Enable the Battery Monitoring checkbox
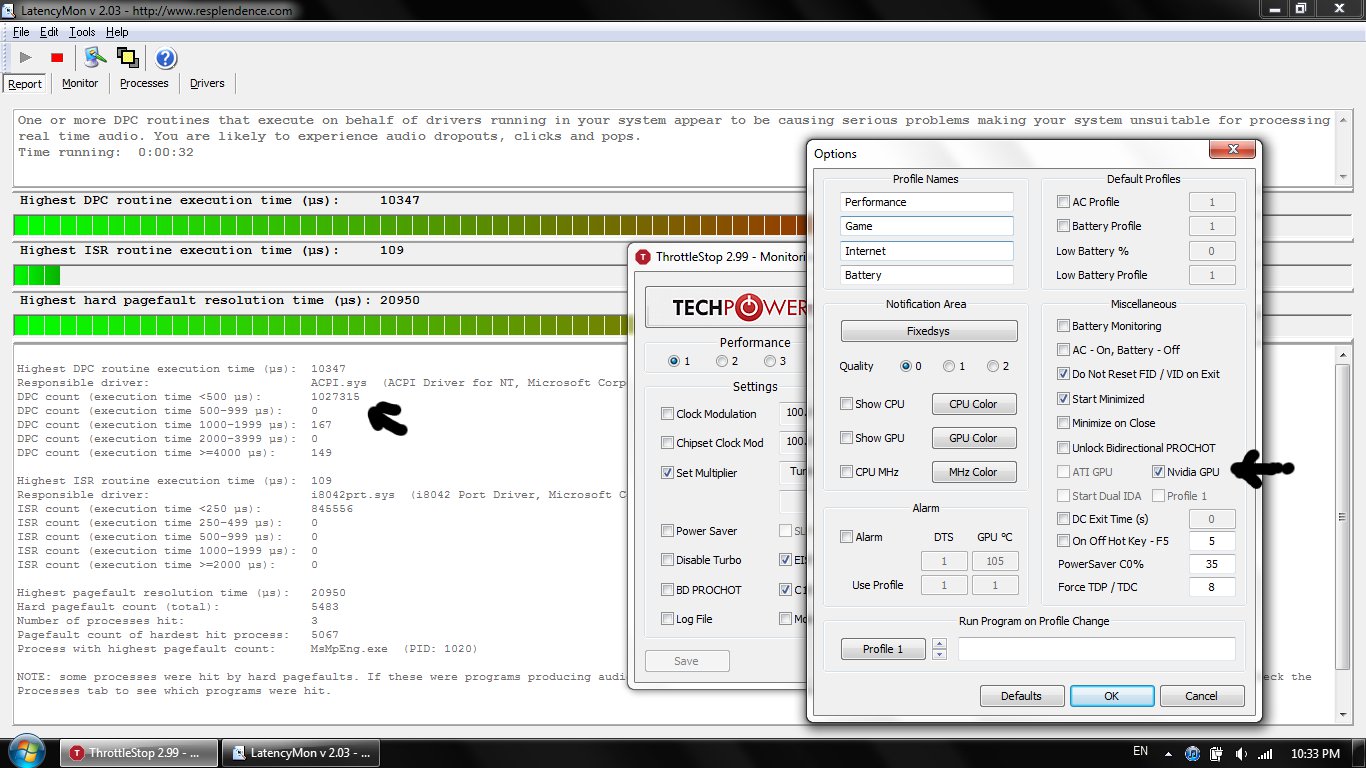This screenshot has width=1366, height=768. pos(1064,326)
